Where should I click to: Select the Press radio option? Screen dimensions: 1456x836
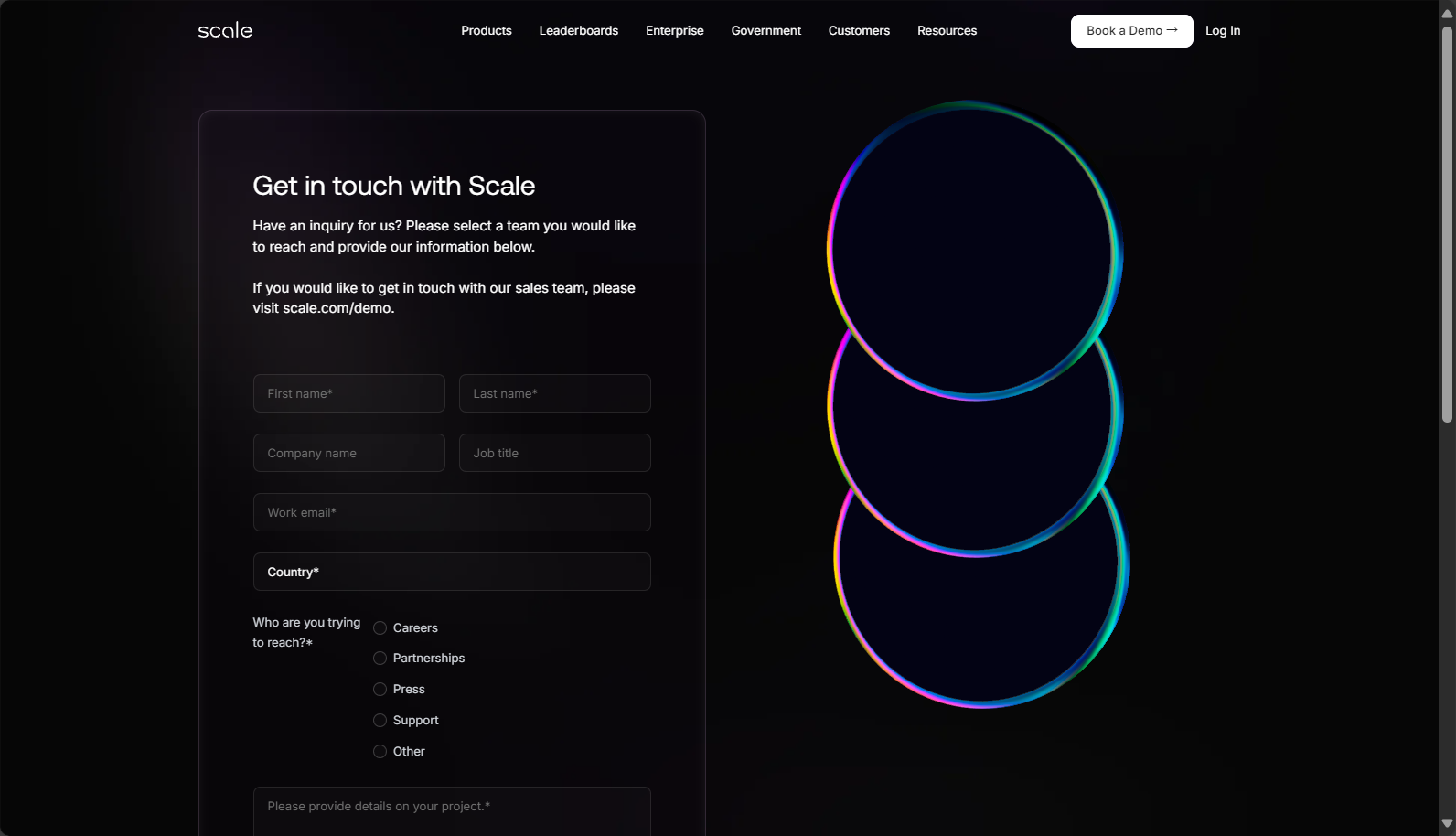tap(380, 690)
